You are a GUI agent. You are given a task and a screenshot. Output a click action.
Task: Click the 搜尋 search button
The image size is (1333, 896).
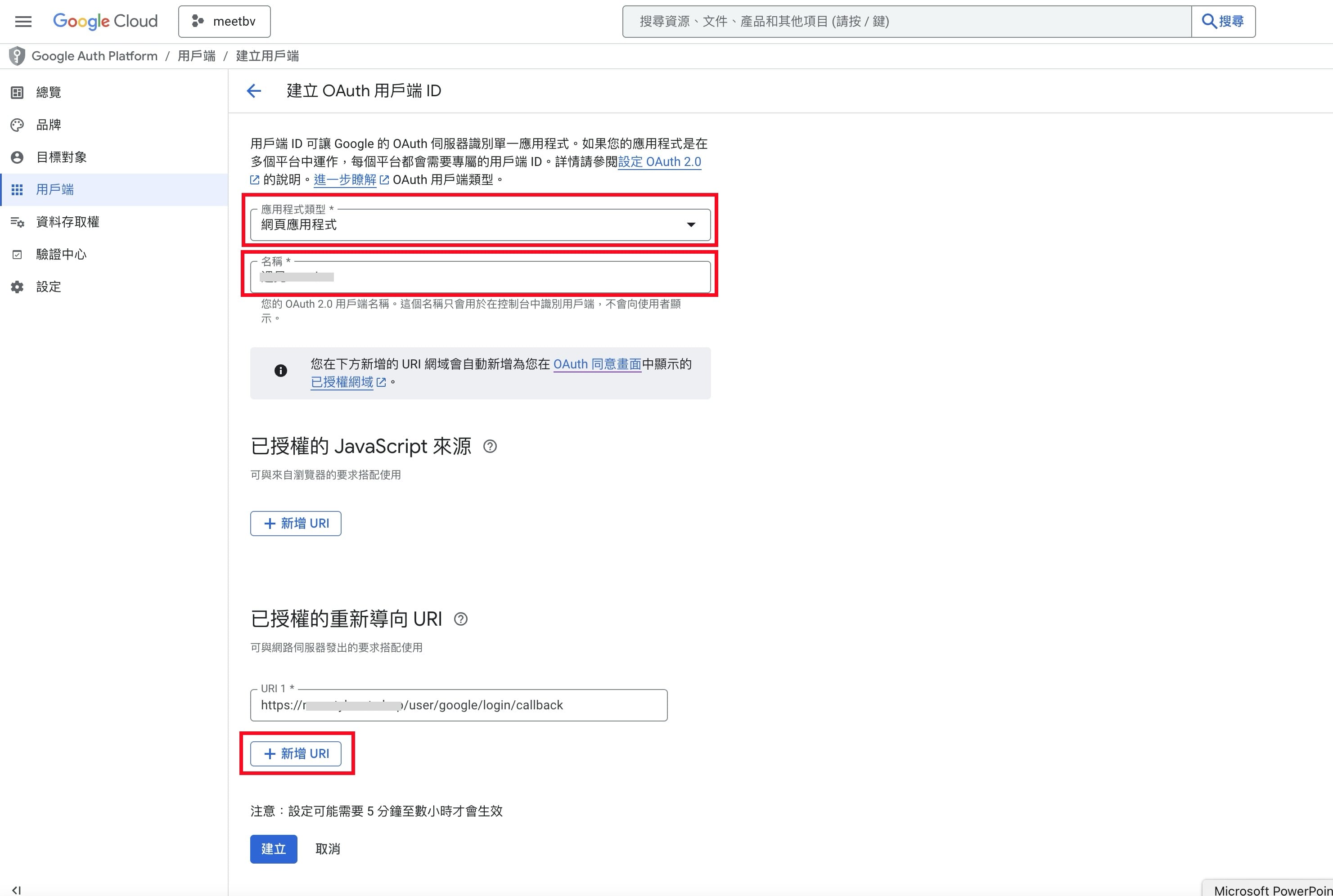click(x=1223, y=22)
